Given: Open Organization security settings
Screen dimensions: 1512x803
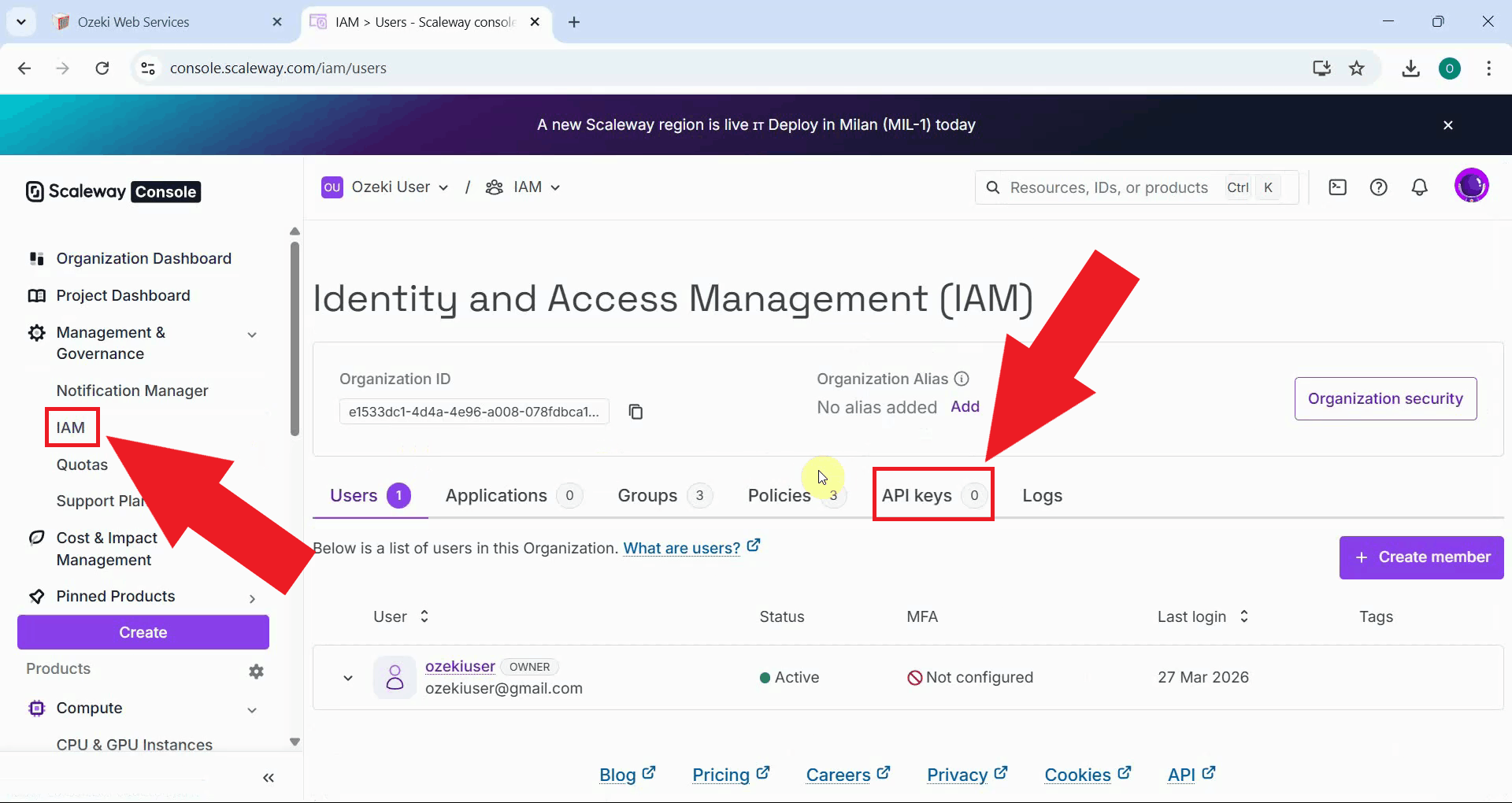Looking at the screenshot, I should (1385, 398).
